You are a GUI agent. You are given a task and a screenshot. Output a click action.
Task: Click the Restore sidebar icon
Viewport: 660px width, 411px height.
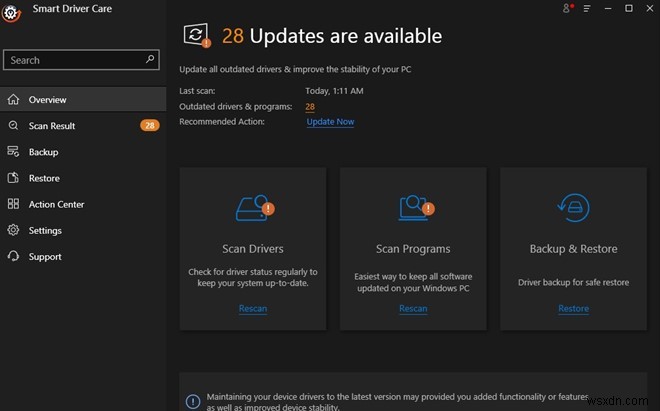point(13,178)
